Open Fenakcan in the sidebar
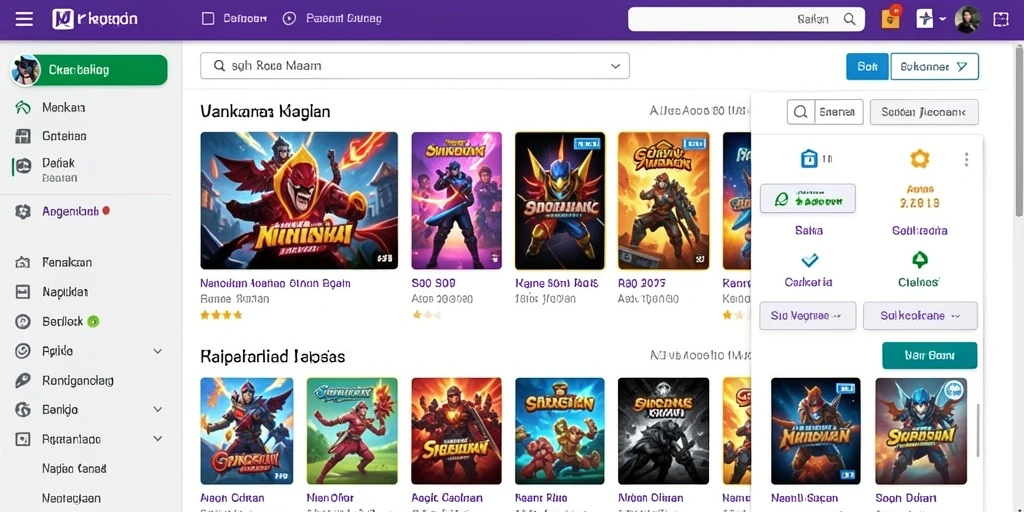1024x512 pixels. point(67,263)
